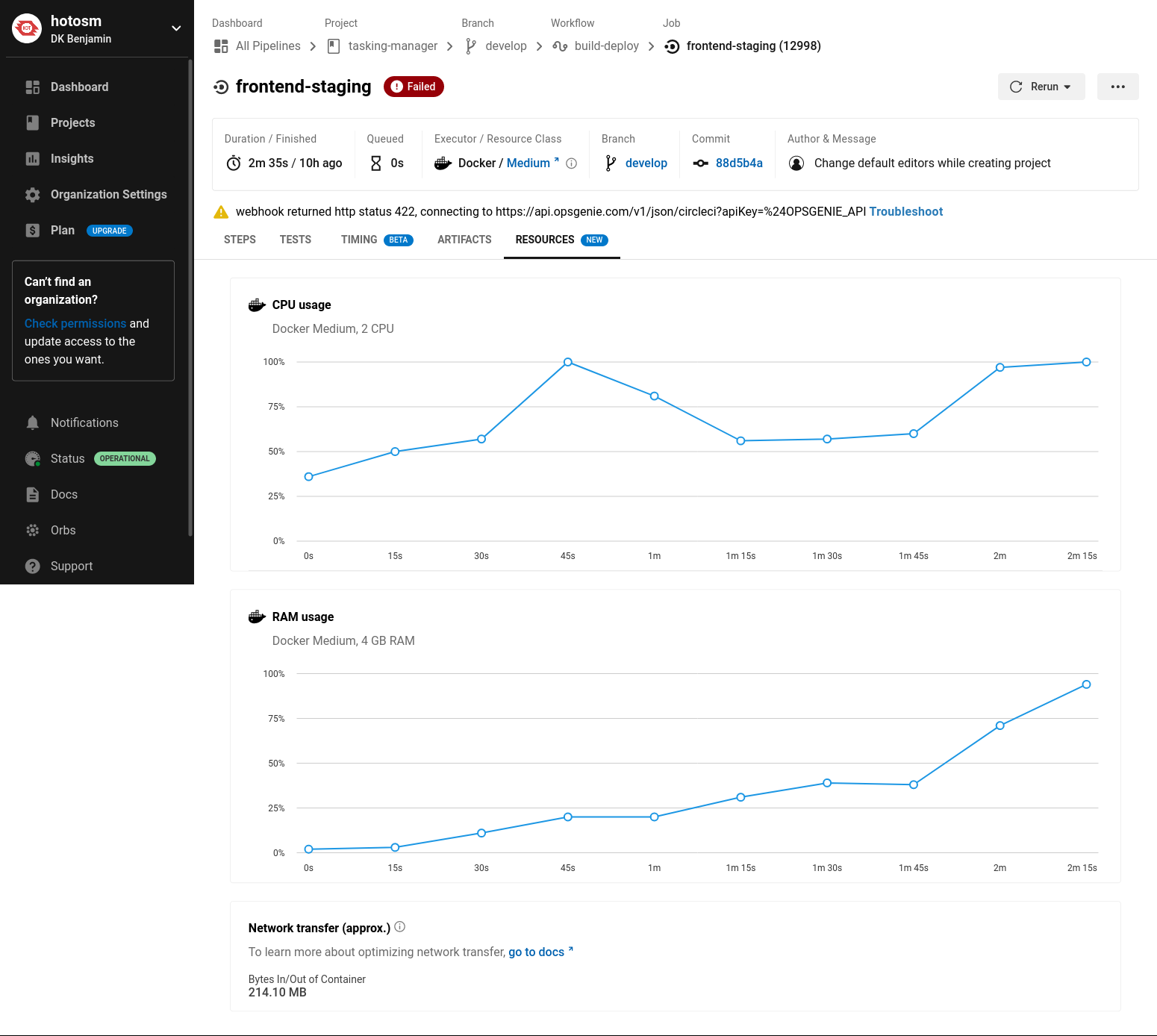Screen dimensions: 1157x1036
Task: Open build-deploy workflow breadcrumb
Action: tap(607, 46)
